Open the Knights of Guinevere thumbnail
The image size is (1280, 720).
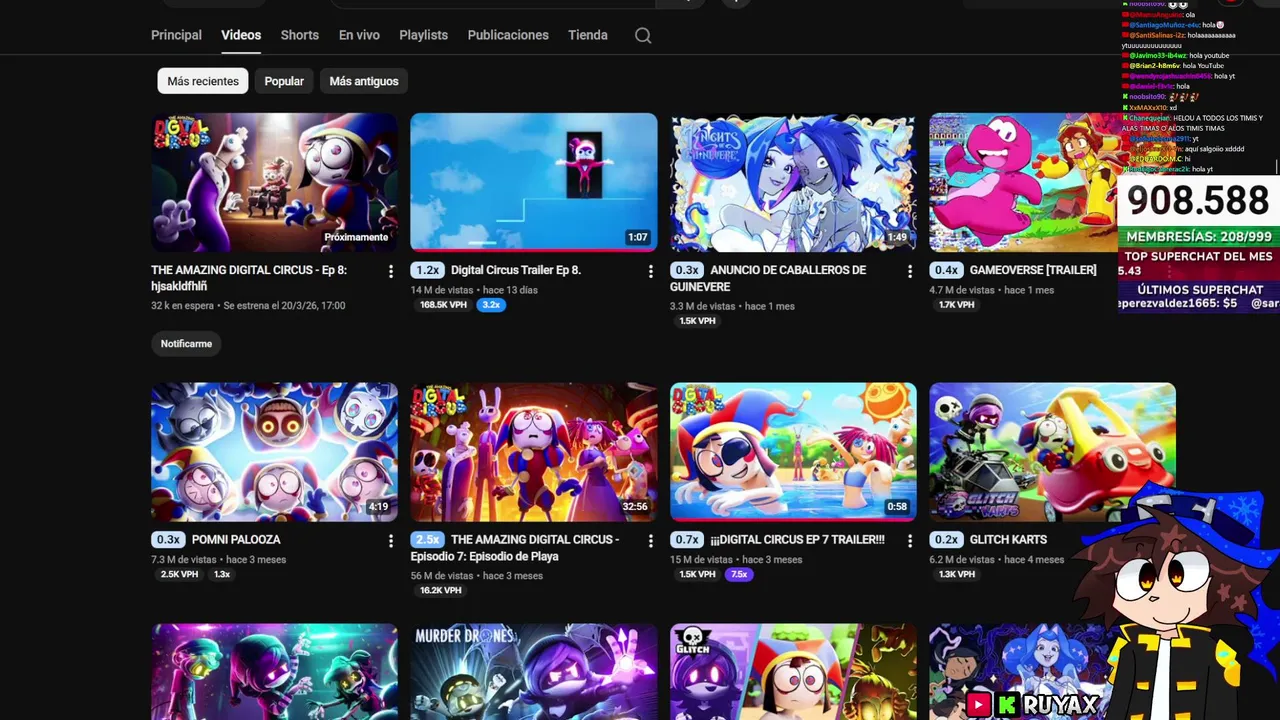coord(793,182)
